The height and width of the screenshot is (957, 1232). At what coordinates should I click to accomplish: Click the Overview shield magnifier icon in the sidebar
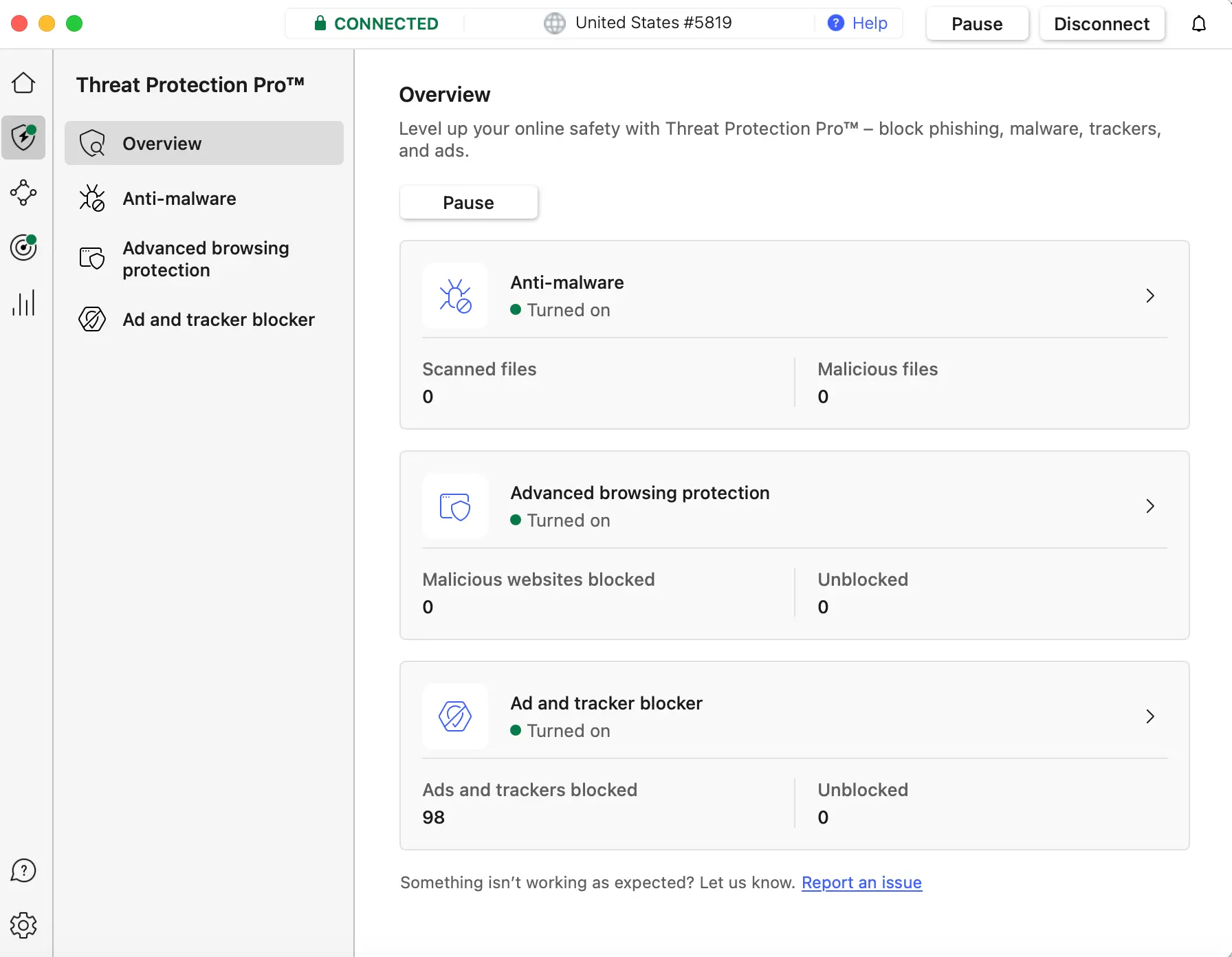pyautogui.click(x=92, y=143)
